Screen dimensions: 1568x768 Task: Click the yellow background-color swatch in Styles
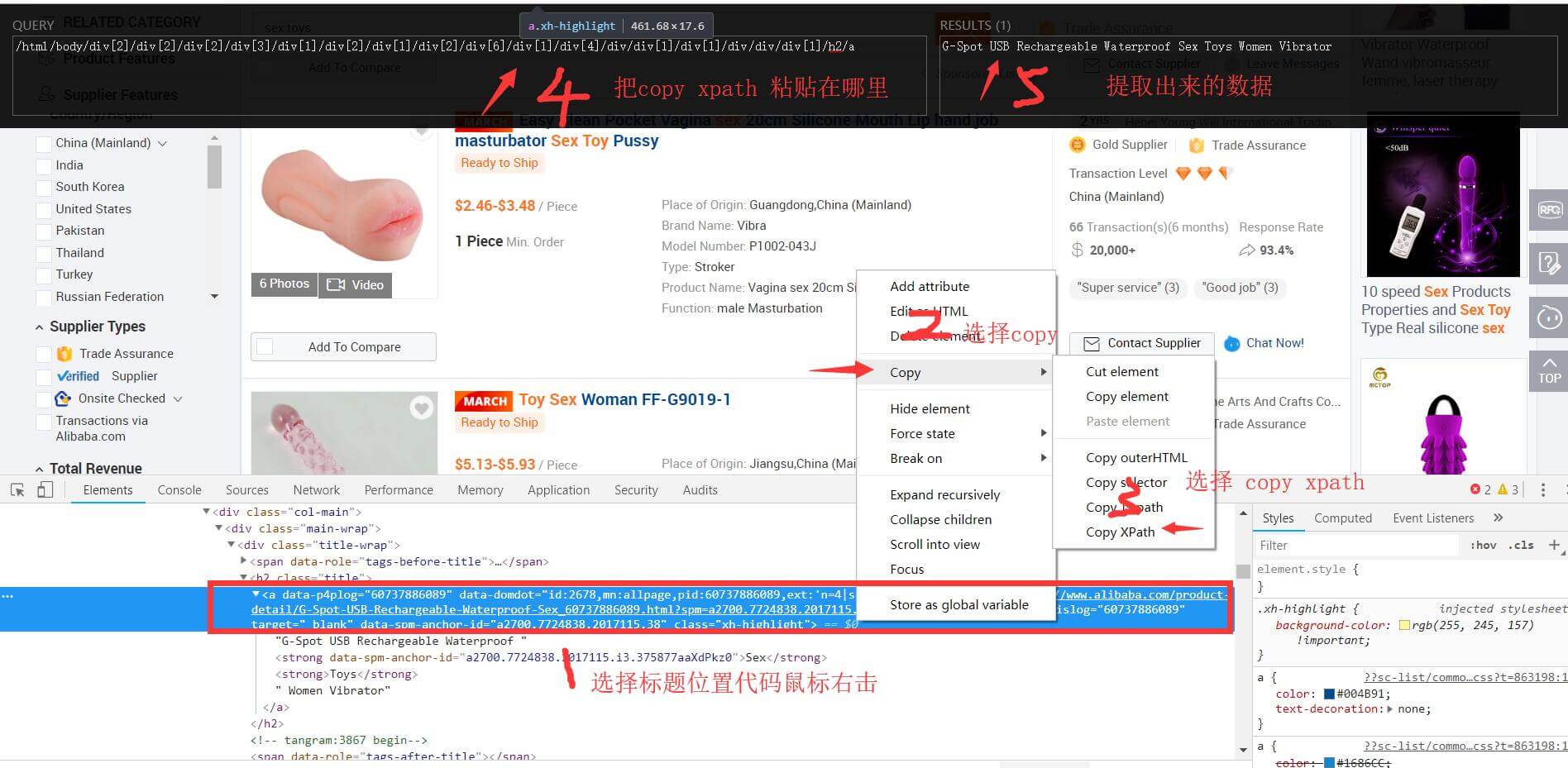coord(1404,625)
